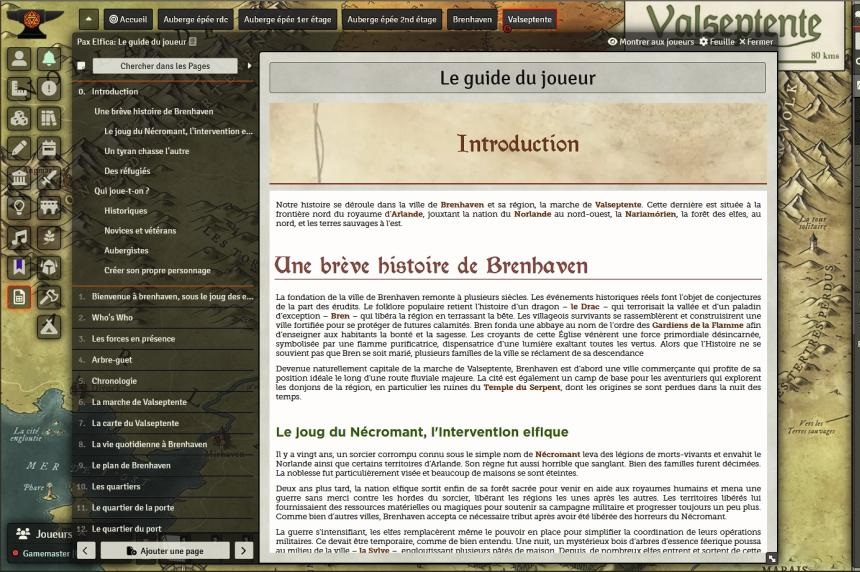The width and height of the screenshot is (860, 572).
Task: Click the Chercher dans les Pages field
Action: click(x=165, y=66)
